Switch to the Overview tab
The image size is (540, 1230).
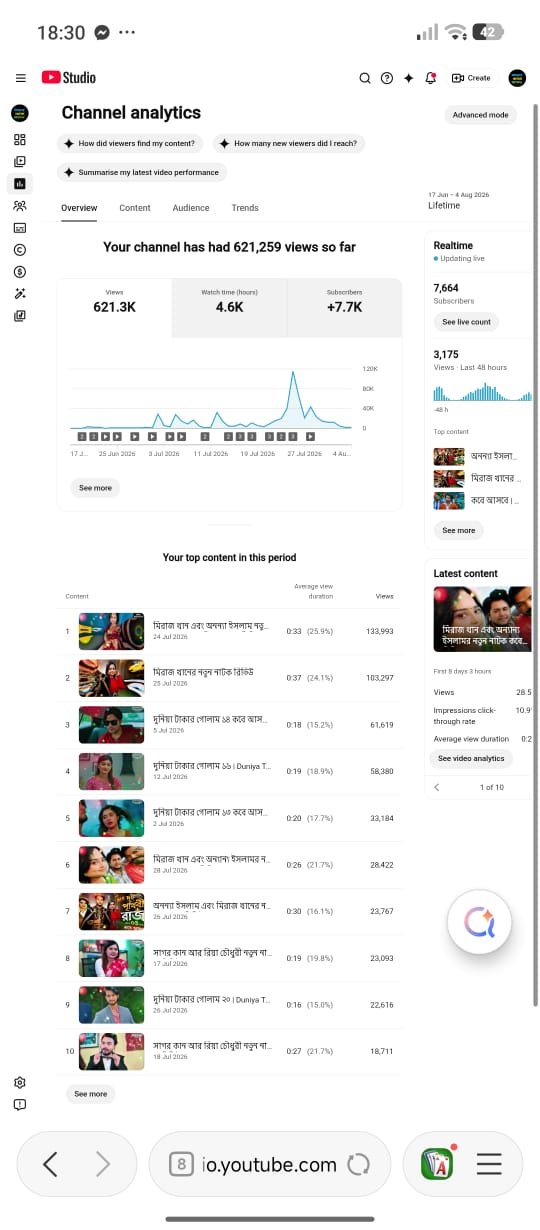click(79, 208)
